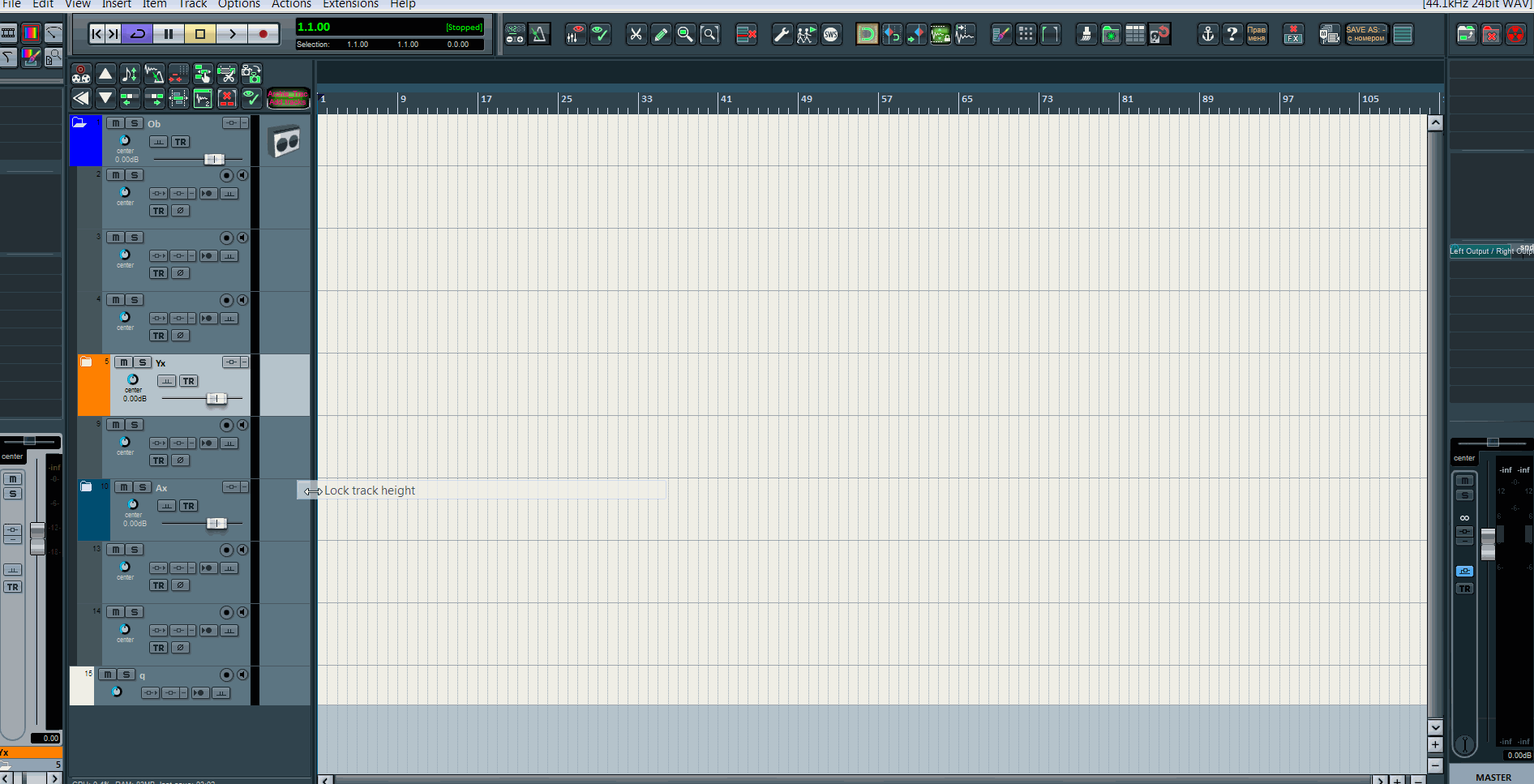The height and width of the screenshot is (784, 1534).
Task: Click the timeline ruler at bar 49
Action: (x=806, y=99)
